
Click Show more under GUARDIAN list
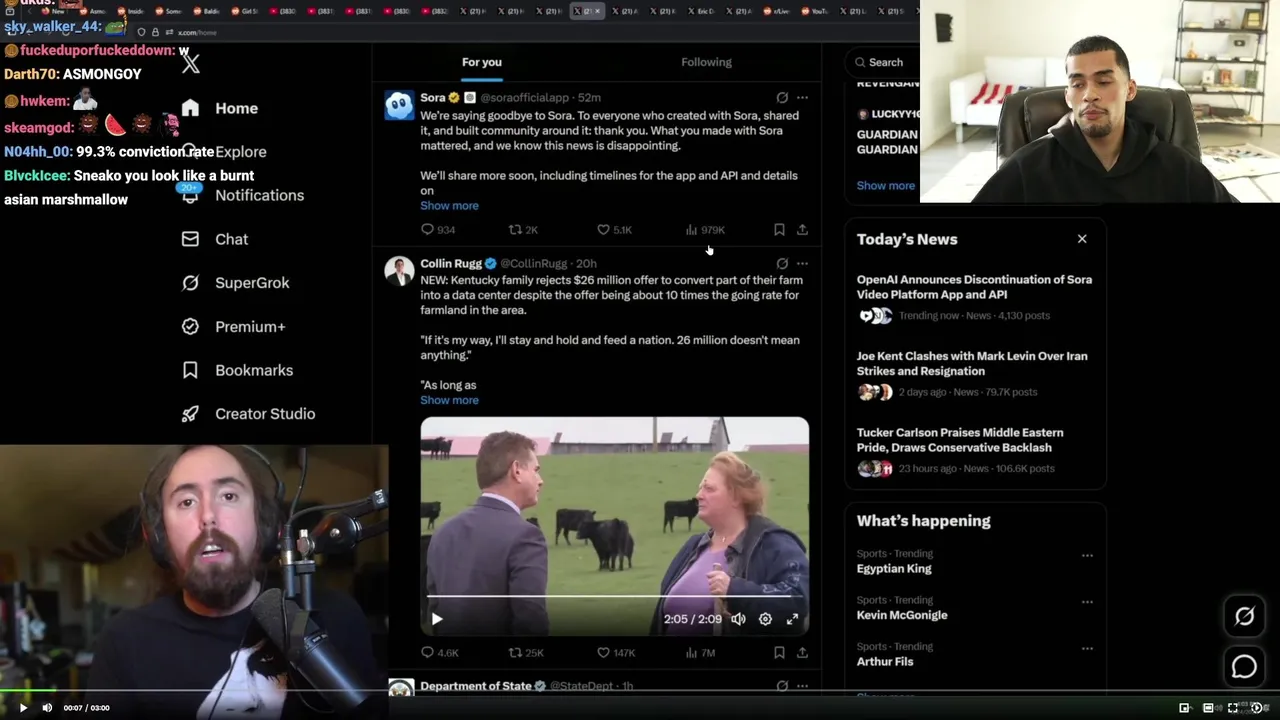[886, 186]
